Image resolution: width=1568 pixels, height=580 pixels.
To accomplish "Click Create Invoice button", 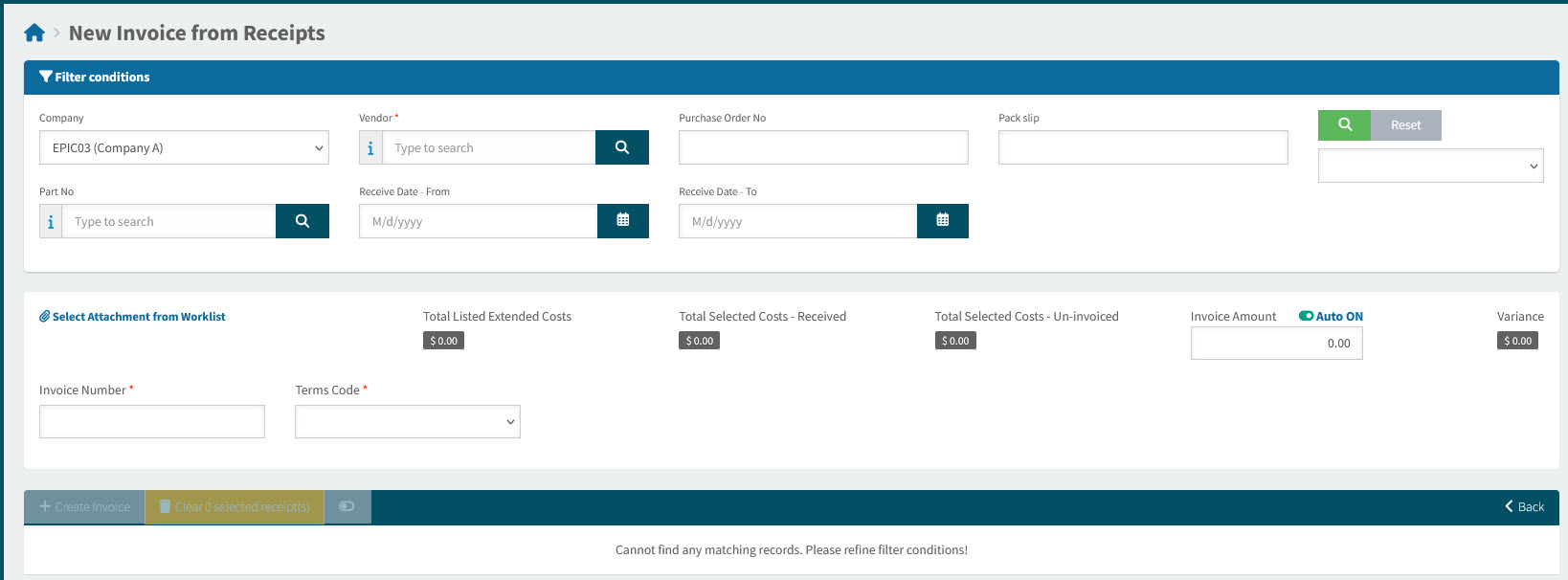I will pos(84,507).
